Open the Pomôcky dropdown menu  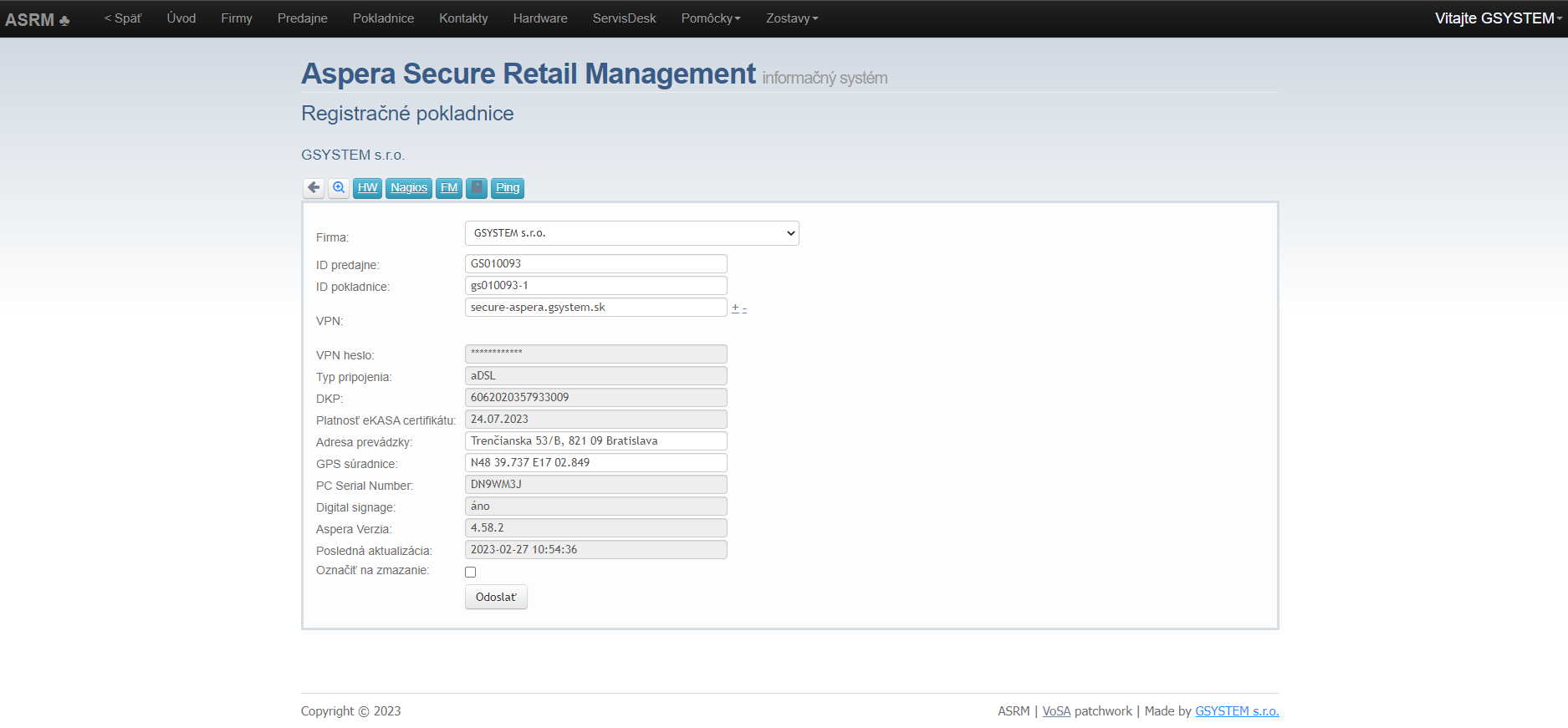[711, 18]
